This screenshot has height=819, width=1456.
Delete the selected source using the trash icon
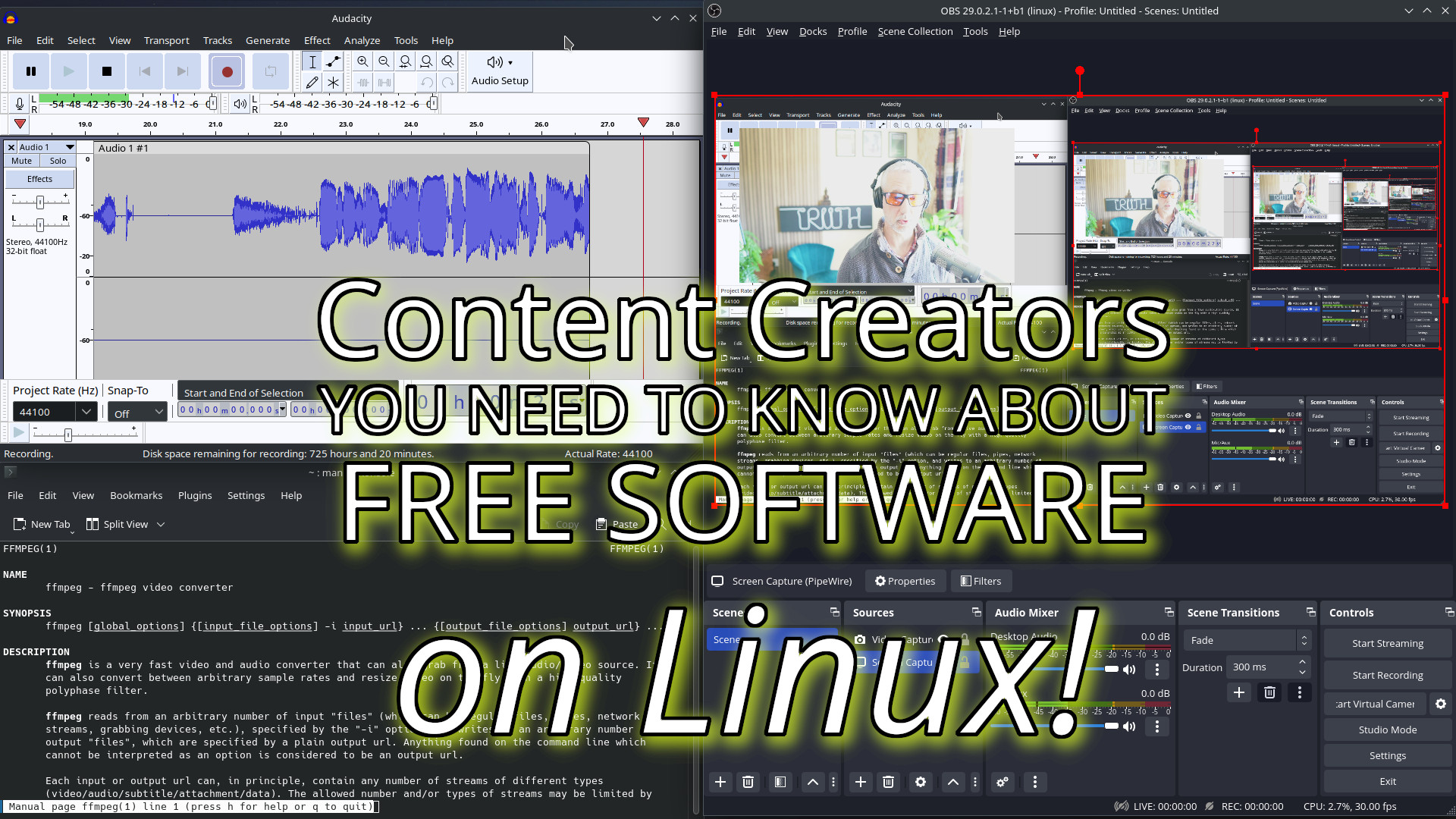coord(888,782)
